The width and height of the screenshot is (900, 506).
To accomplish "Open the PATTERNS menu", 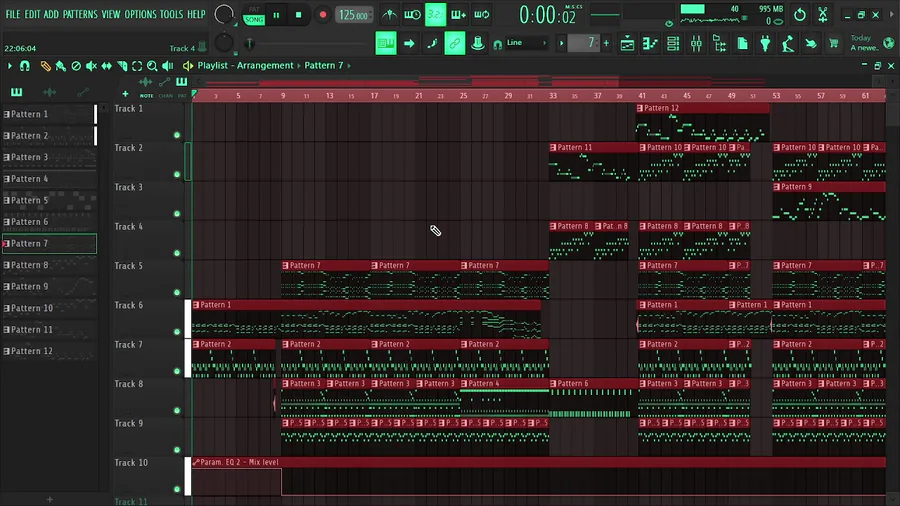I will coord(80,14).
